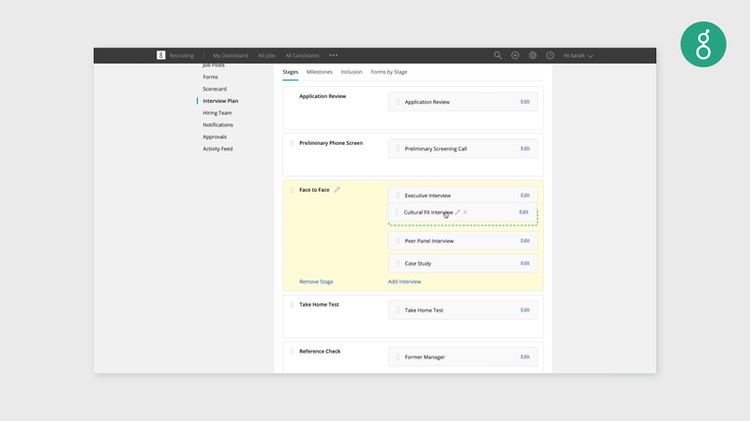This screenshot has width=750, height=421.
Task: Click the Reference Check stage title
Action: point(320,351)
